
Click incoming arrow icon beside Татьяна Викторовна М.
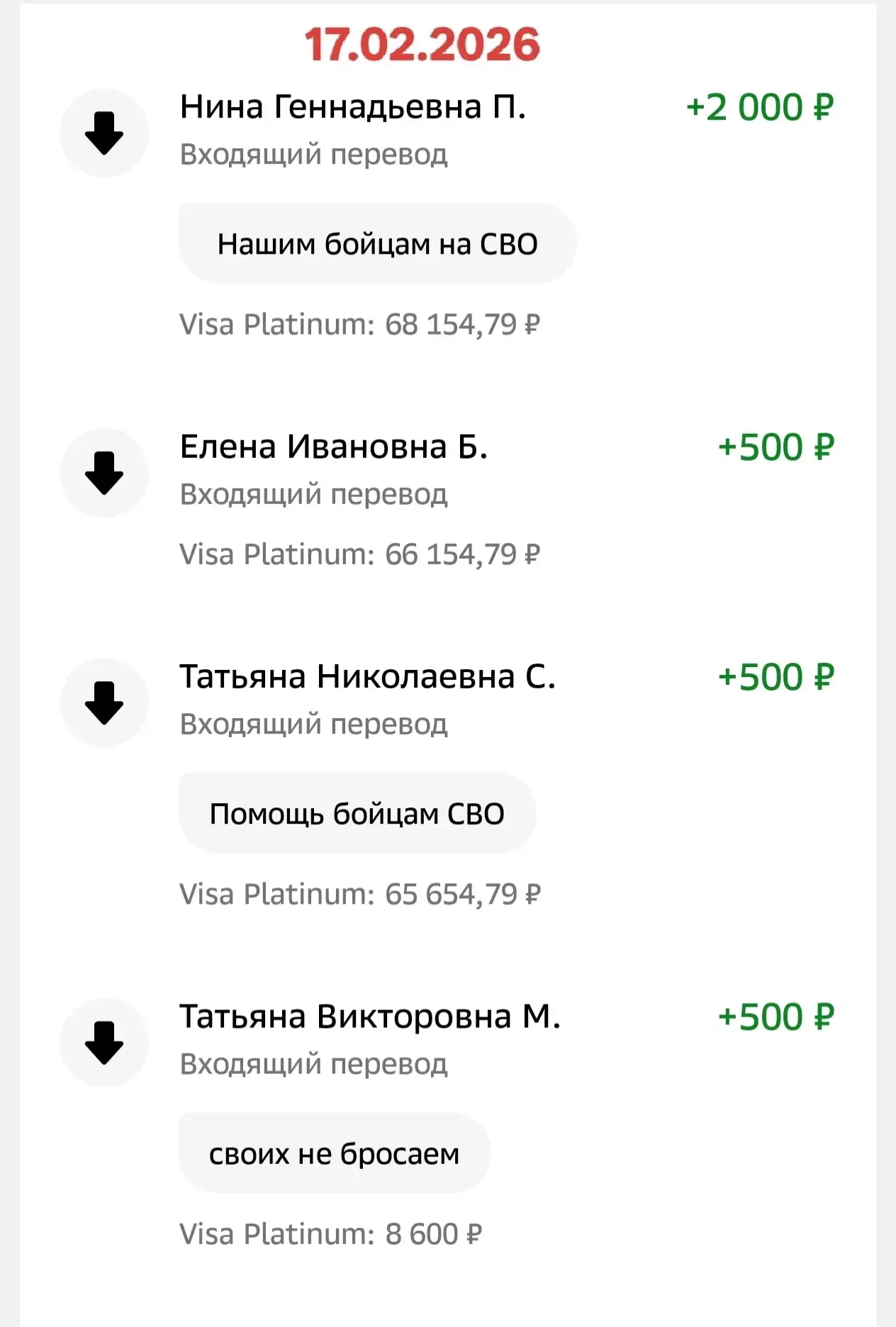pos(104,1043)
